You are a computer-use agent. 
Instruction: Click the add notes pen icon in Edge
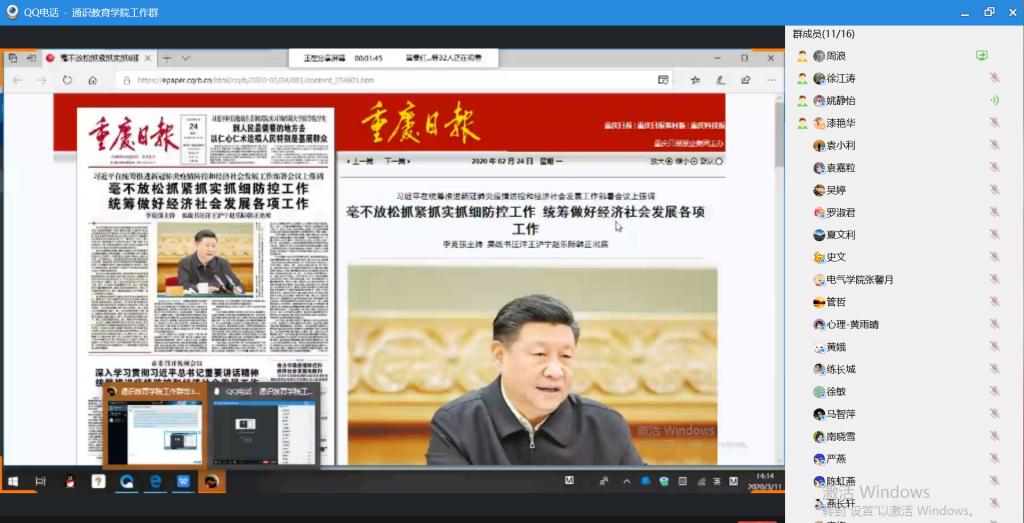pyautogui.click(x=720, y=80)
